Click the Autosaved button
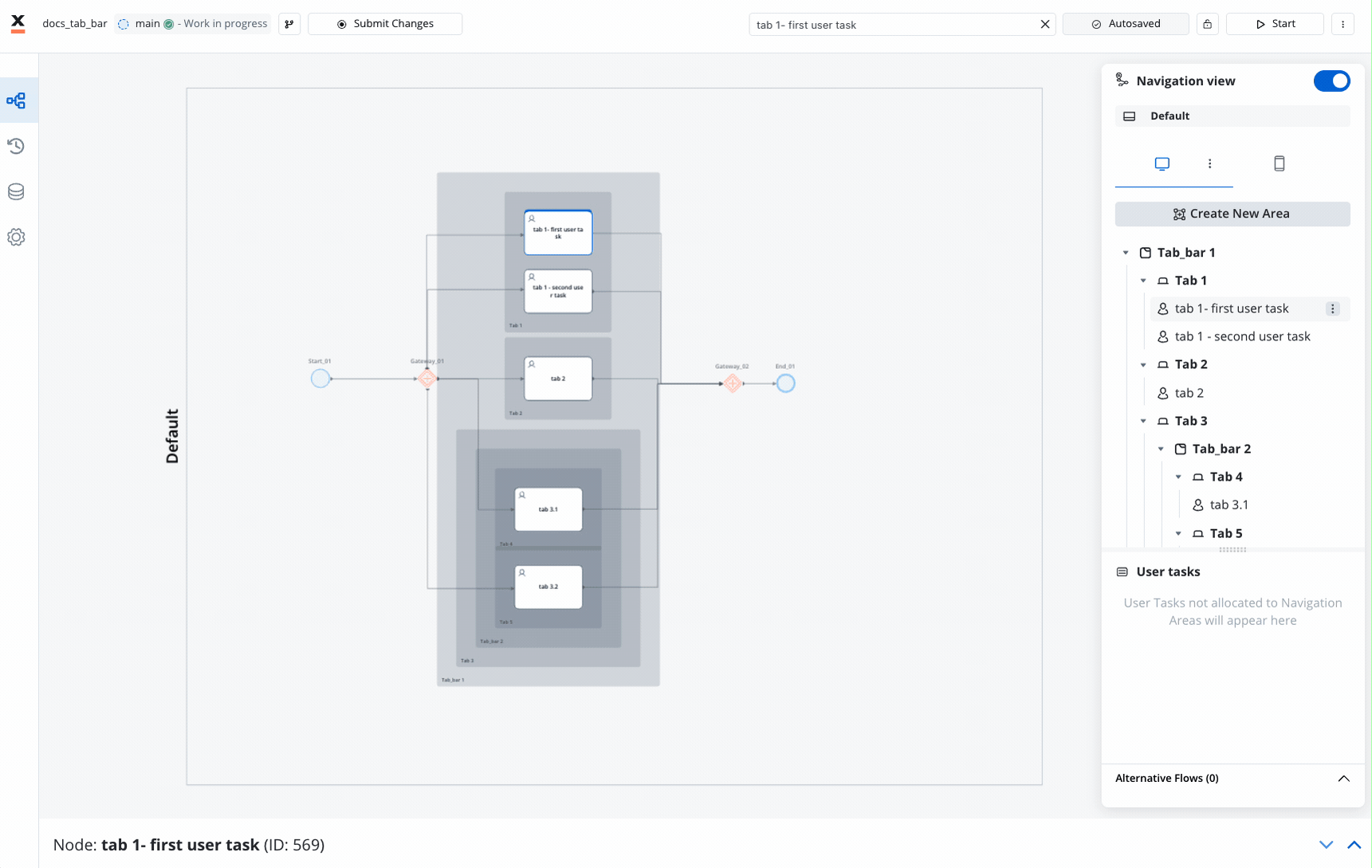The height and width of the screenshot is (868, 1372). pyautogui.click(x=1126, y=24)
